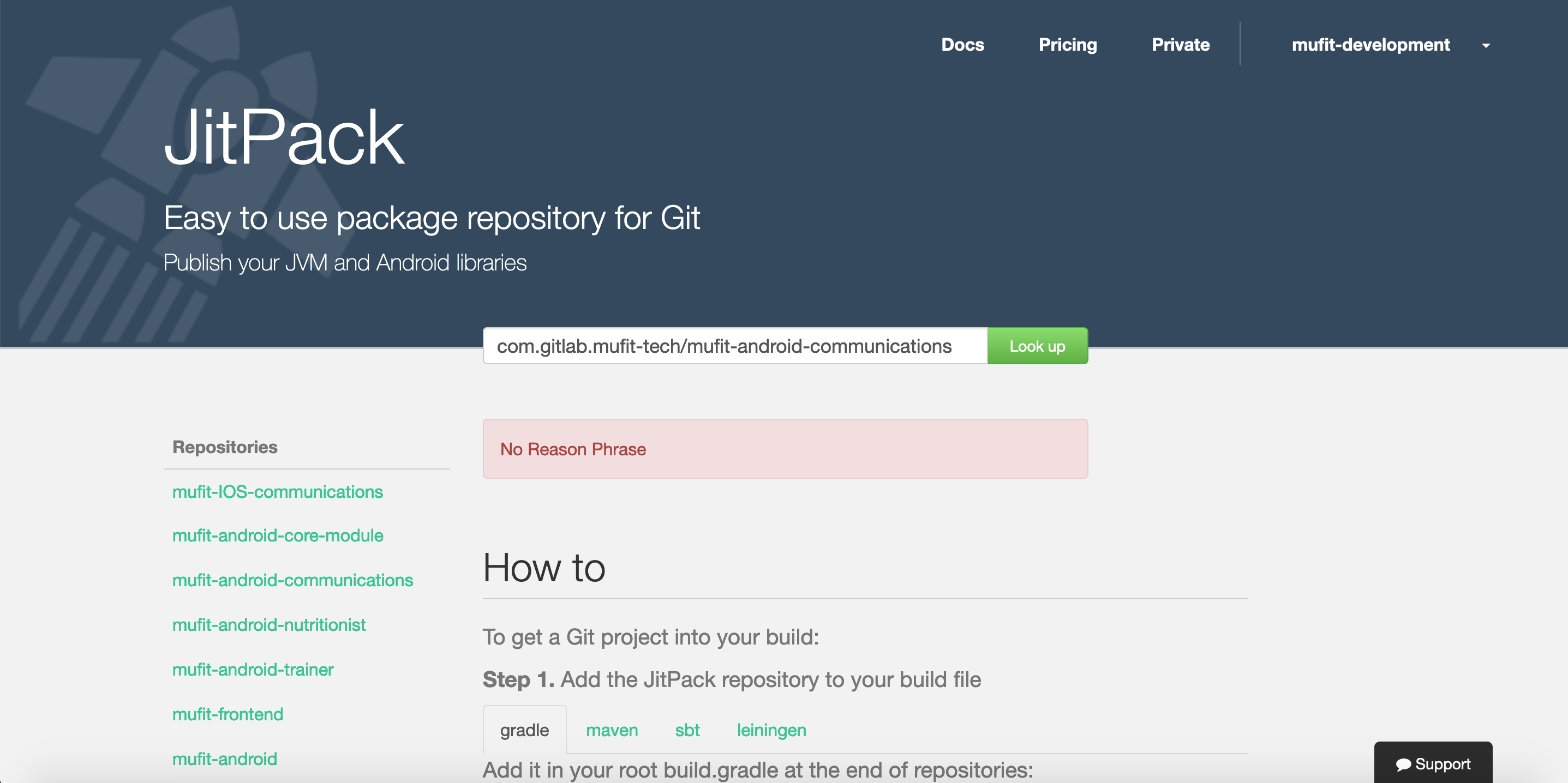This screenshot has width=1568, height=783.
Task: Select the leiningen tab
Action: tap(770, 730)
